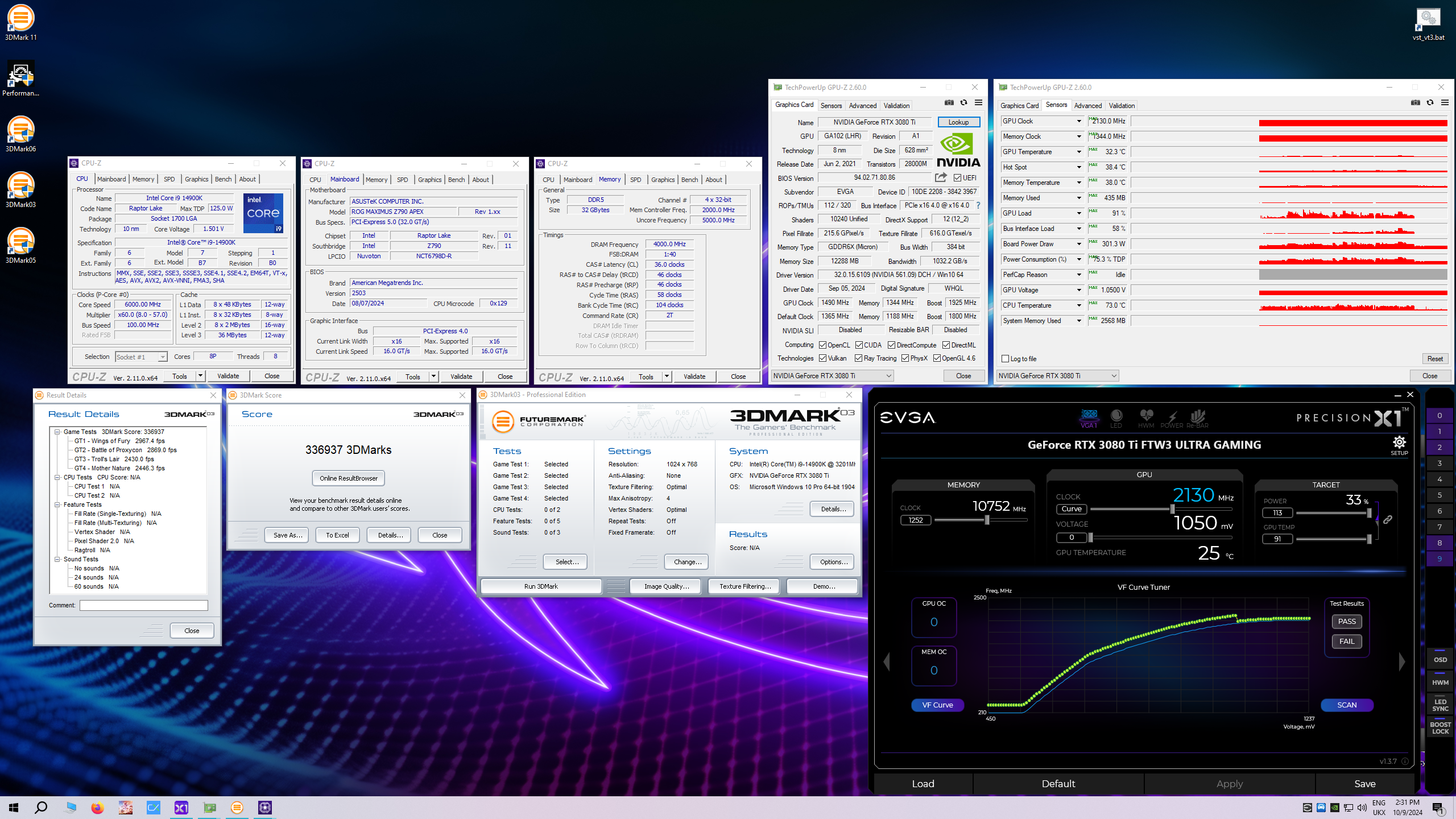Open the Hot Spot sensor dropdown

(1079, 167)
